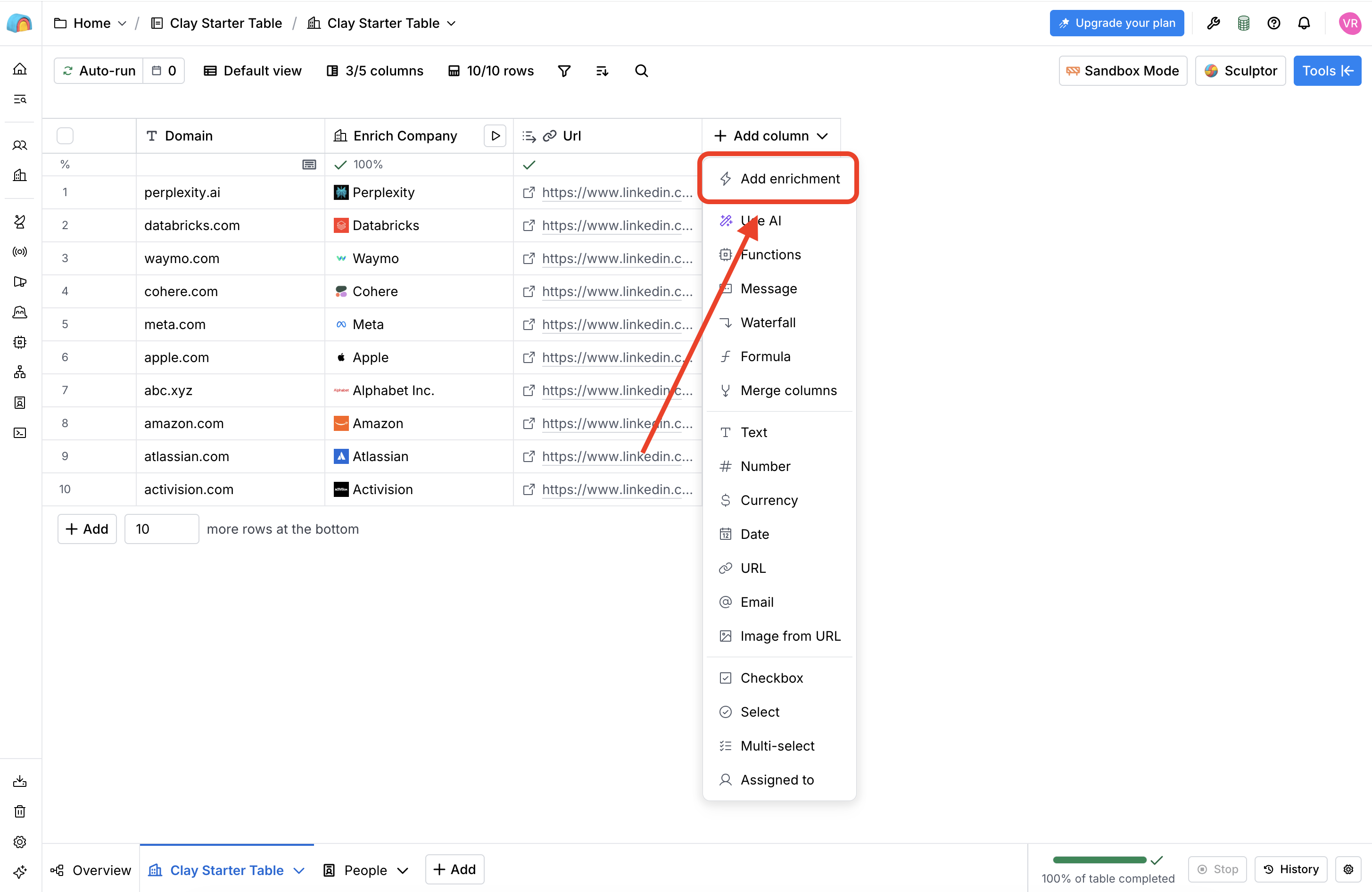Choose Waterfall from the column menu
Screen dimensions: 1372x892
click(x=779, y=322)
